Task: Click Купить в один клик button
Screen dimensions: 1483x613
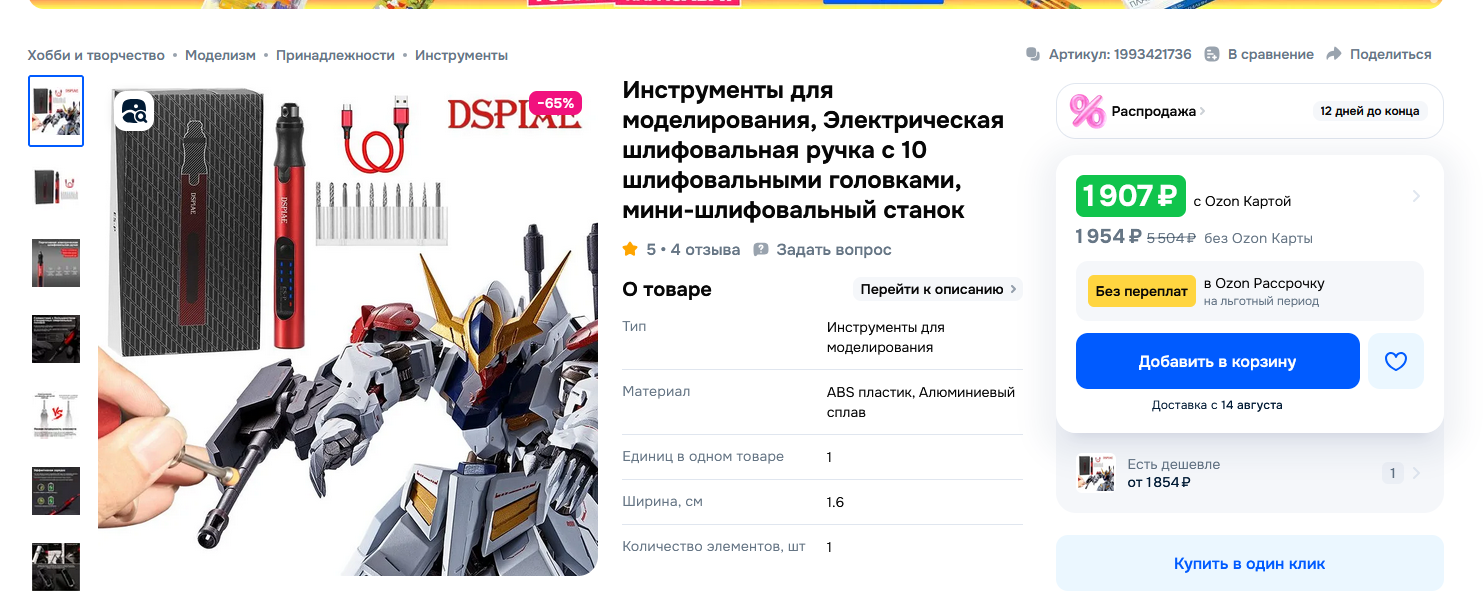Action: tap(1249, 564)
